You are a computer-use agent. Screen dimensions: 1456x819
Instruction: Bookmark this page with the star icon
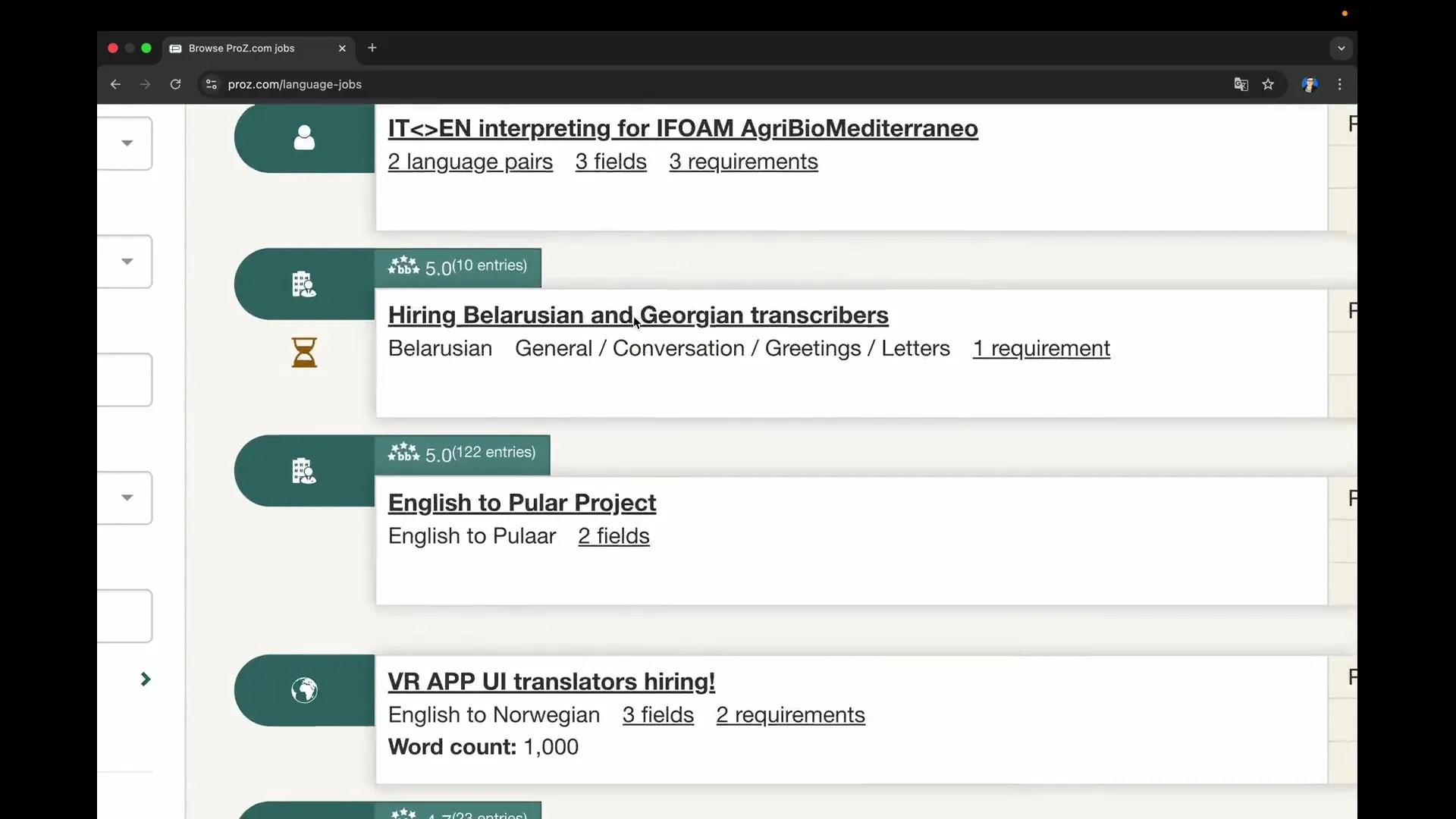(x=1268, y=84)
